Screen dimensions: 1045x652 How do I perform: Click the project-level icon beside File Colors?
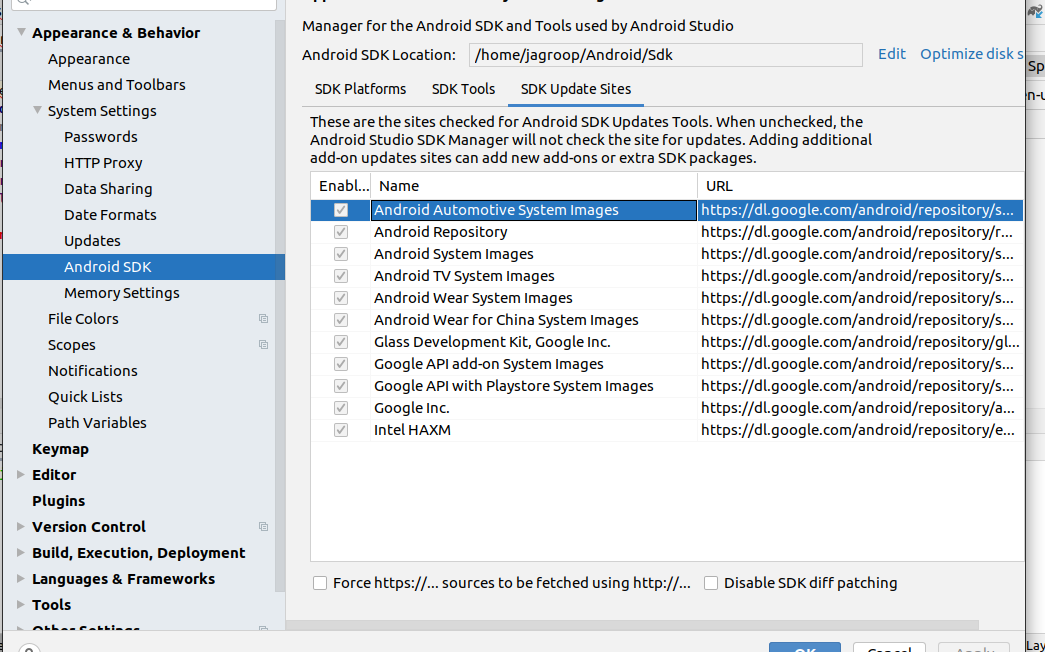pos(264,319)
